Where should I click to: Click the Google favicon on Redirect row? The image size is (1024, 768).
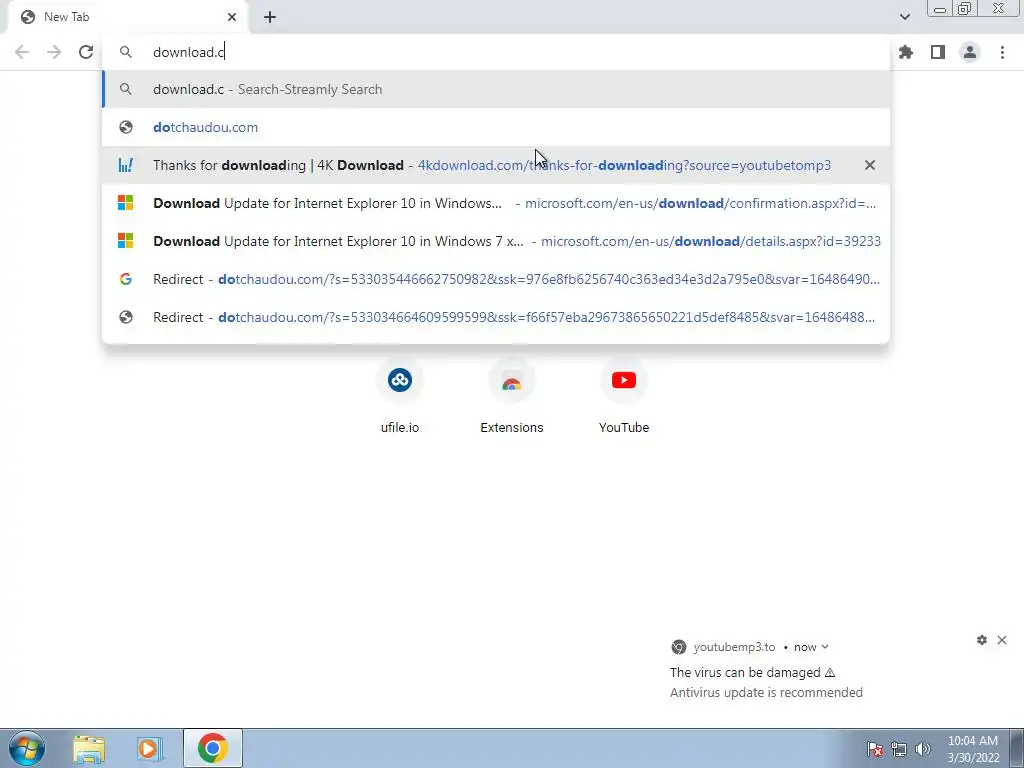(x=125, y=279)
